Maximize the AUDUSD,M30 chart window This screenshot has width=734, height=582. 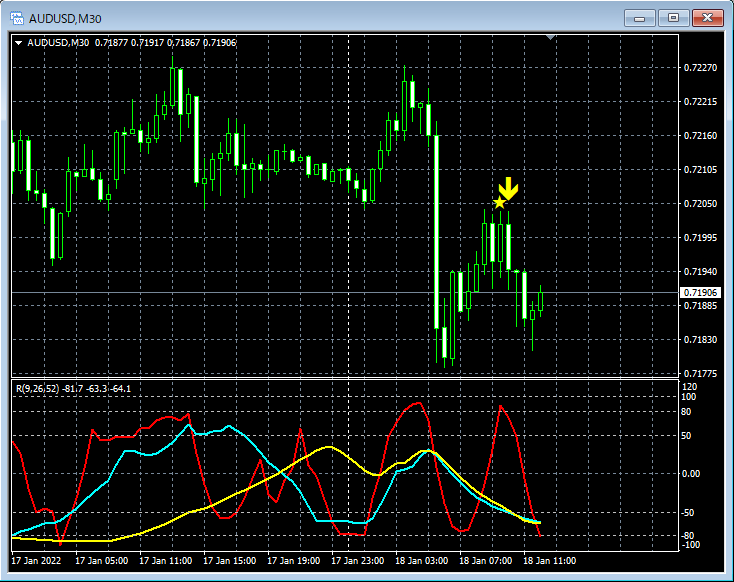click(673, 18)
